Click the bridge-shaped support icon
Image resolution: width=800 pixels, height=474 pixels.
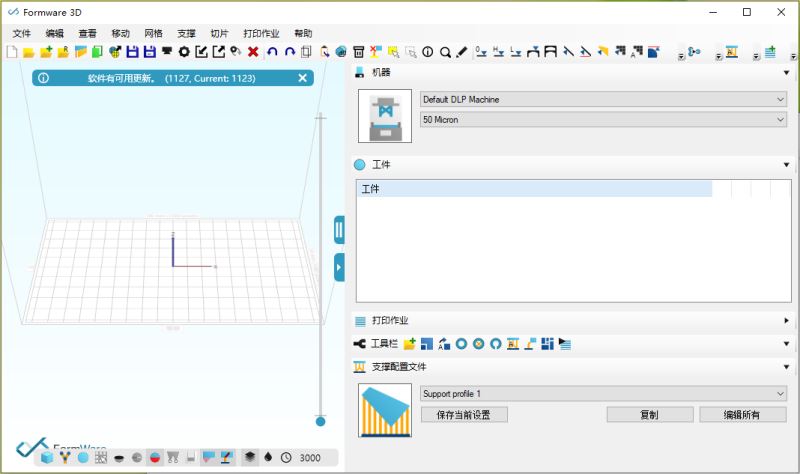(x=551, y=52)
